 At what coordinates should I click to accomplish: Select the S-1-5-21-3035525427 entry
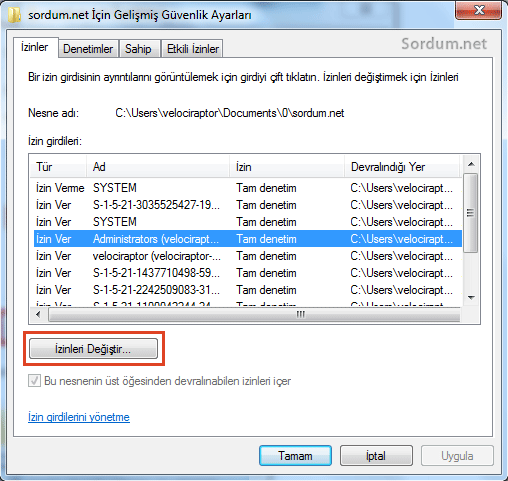(x=248, y=205)
